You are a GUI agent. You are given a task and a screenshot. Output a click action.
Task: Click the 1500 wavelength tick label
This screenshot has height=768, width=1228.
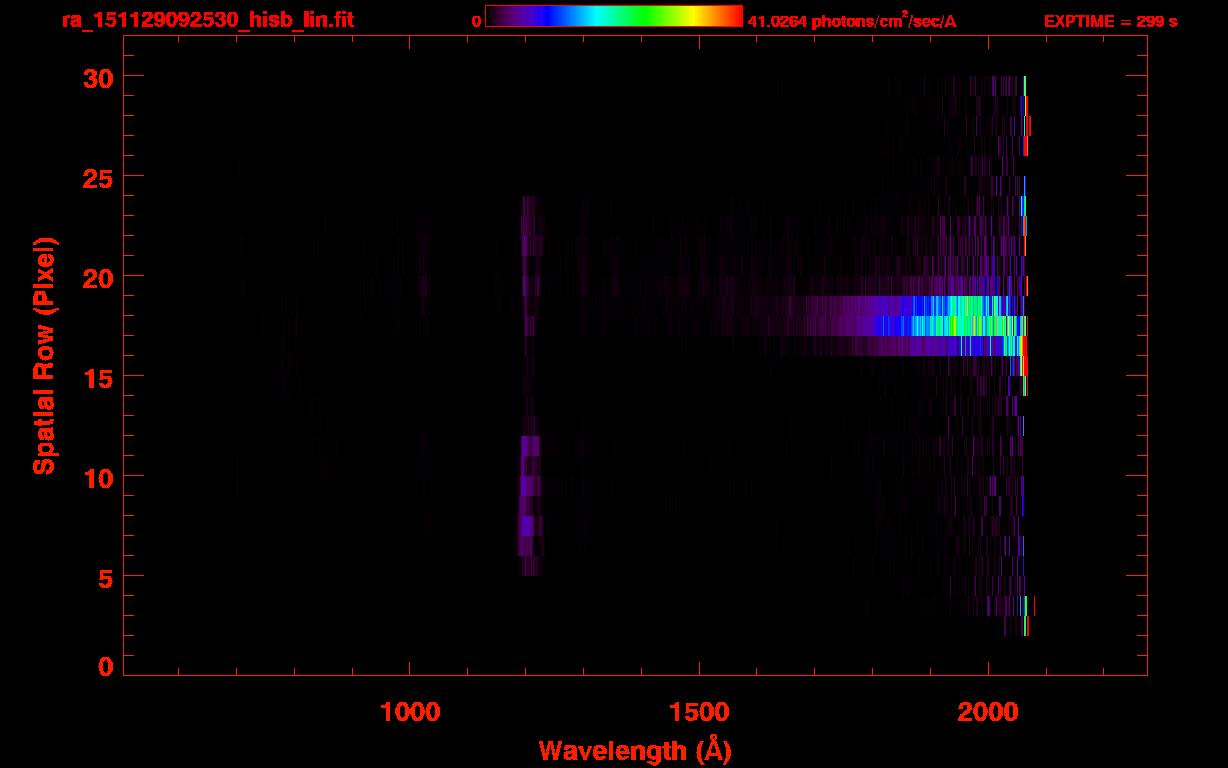point(698,712)
